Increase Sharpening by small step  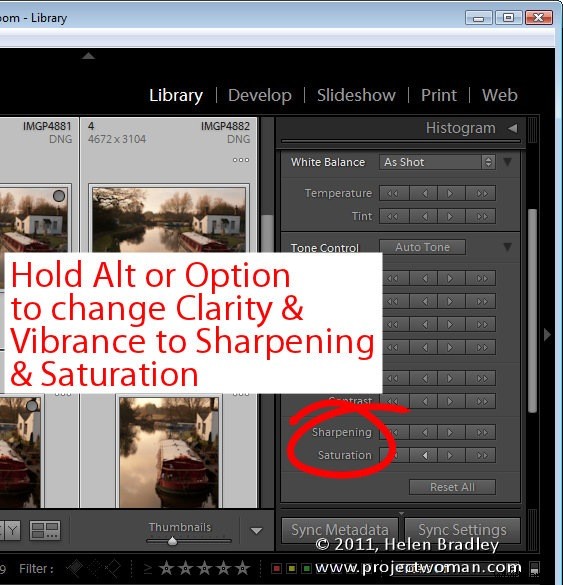[451, 432]
